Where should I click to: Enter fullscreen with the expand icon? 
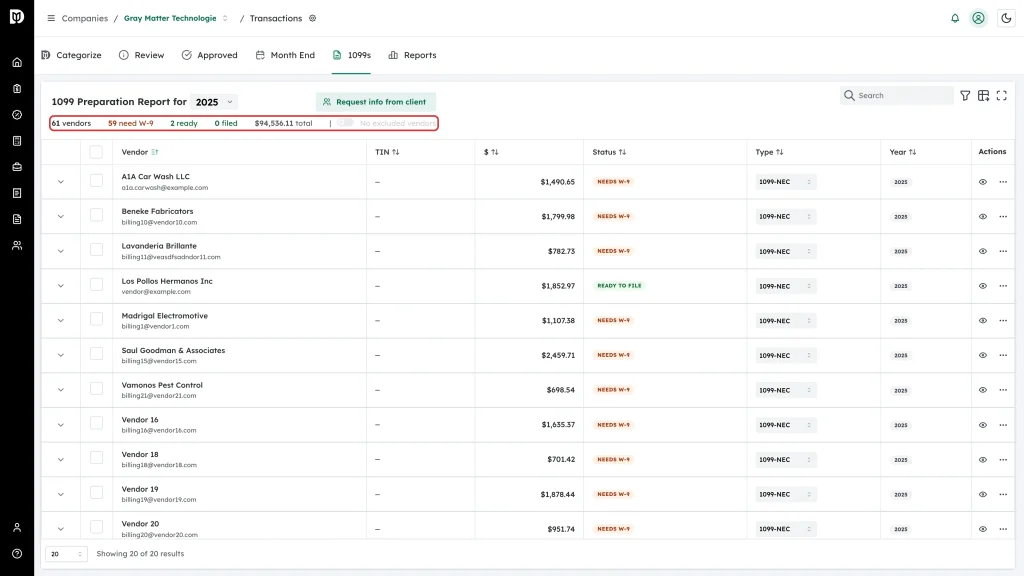point(1002,95)
